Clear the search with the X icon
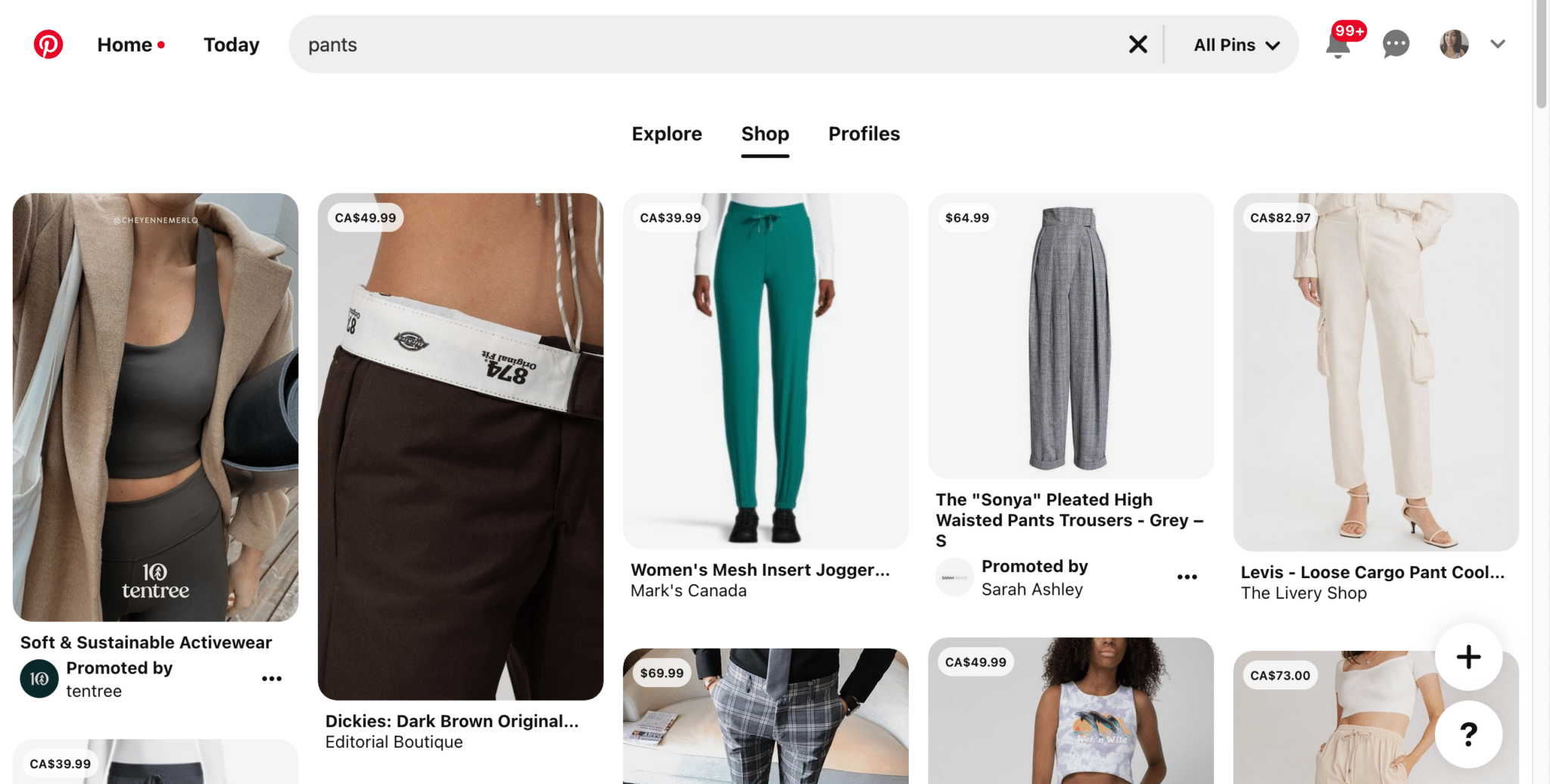Screen dimensions: 1550x784 (1138, 44)
